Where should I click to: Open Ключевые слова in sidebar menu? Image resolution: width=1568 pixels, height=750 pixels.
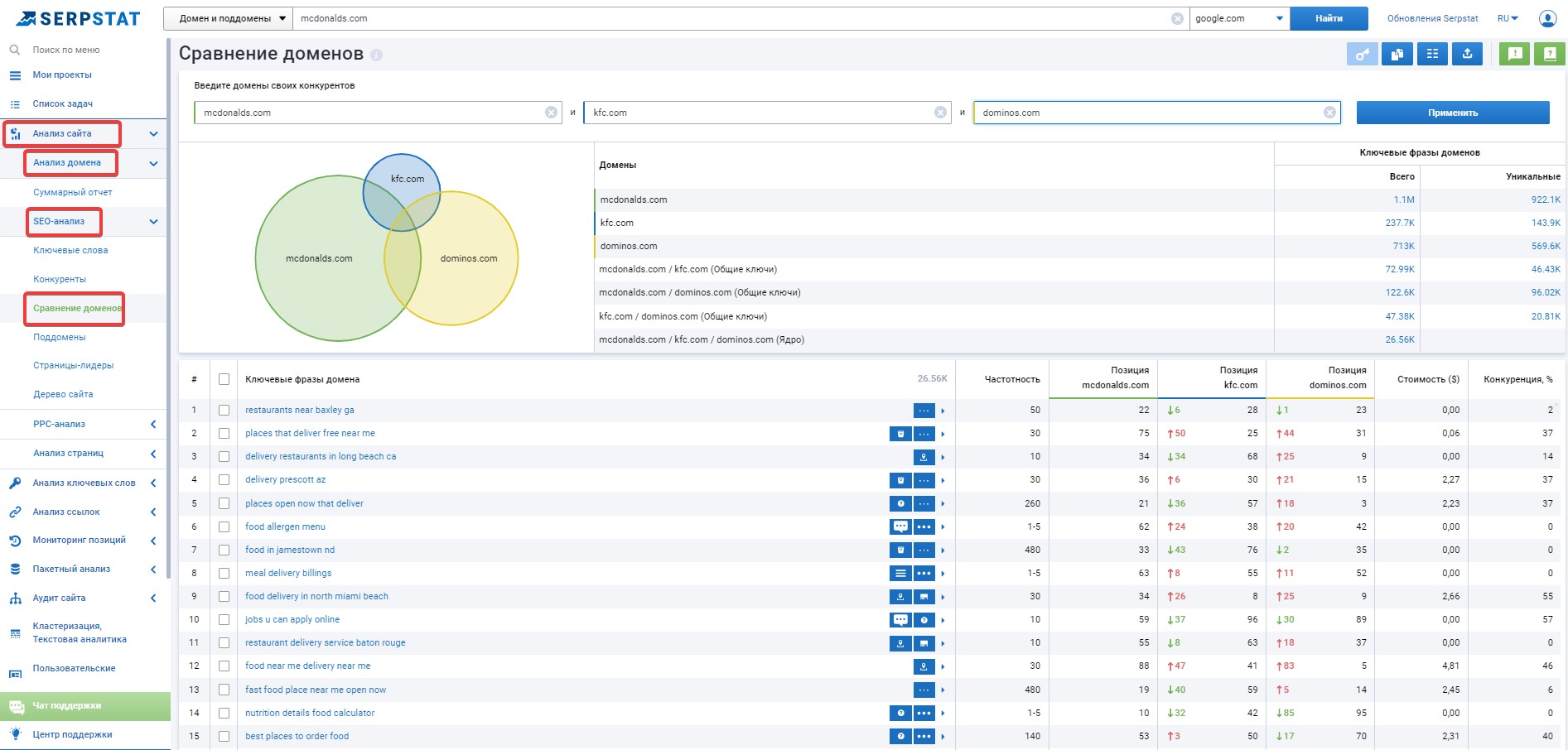70,250
